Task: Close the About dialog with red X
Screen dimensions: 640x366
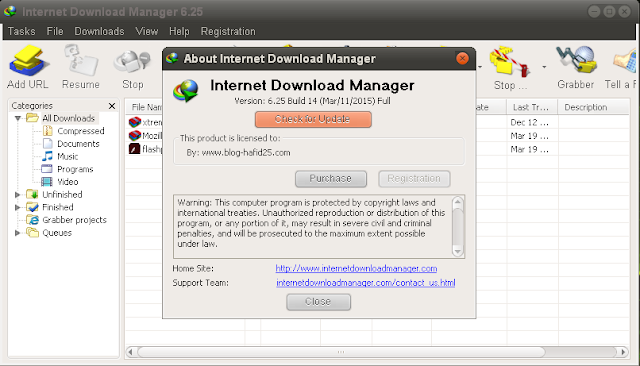Action: (x=462, y=59)
